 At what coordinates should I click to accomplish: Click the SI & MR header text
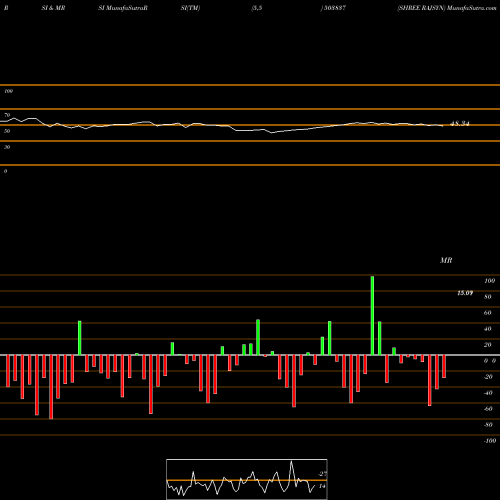tap(53, 8)
